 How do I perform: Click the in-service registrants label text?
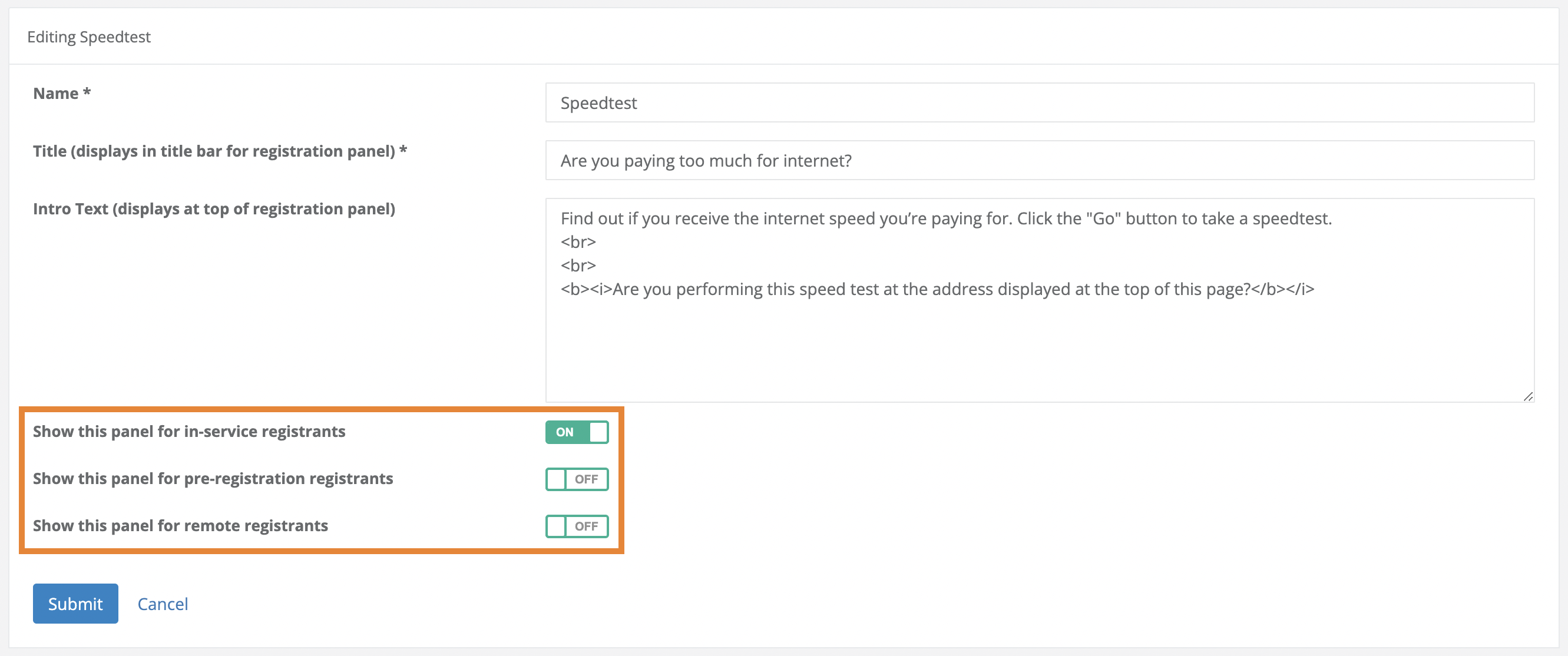(189, 432)
